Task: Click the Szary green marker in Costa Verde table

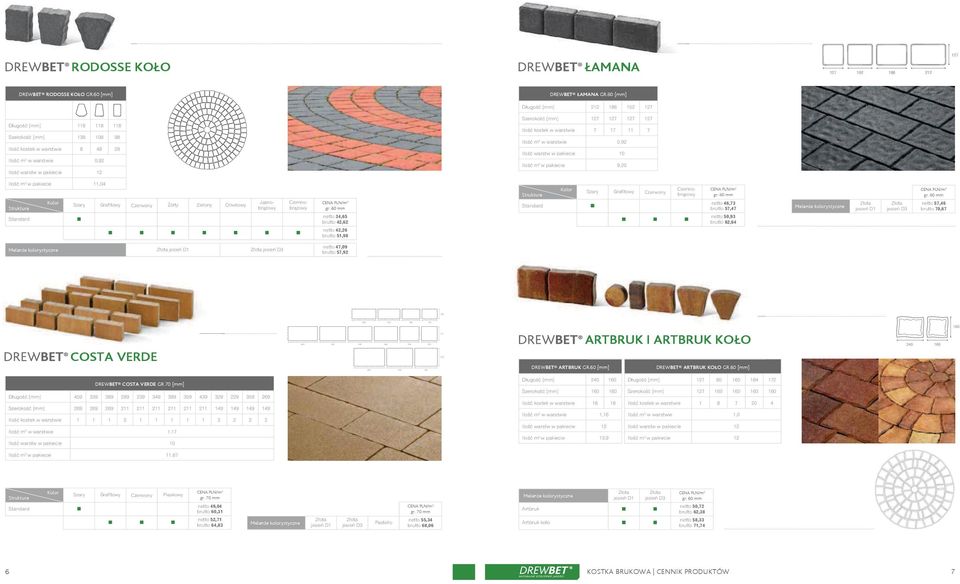Action: (79, 509)
